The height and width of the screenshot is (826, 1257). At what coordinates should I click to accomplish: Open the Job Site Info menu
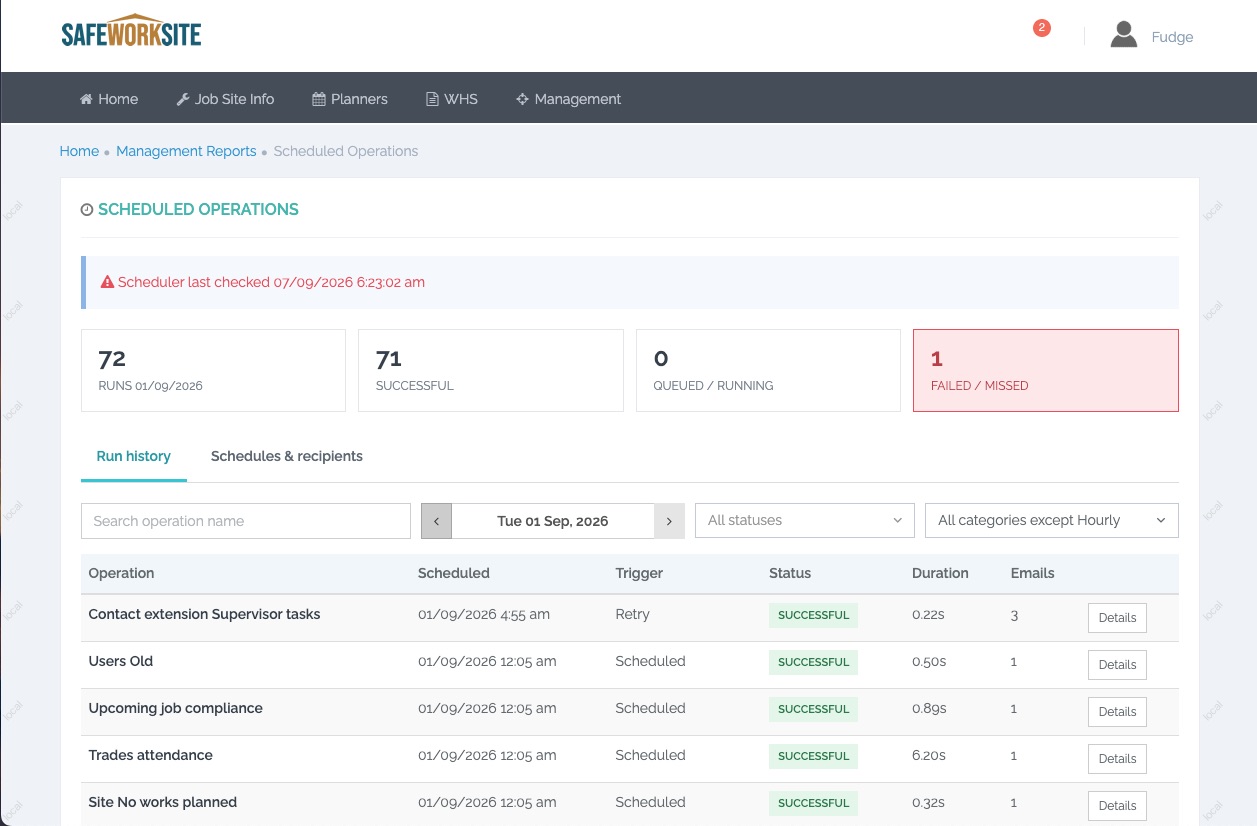coord(225,99)
